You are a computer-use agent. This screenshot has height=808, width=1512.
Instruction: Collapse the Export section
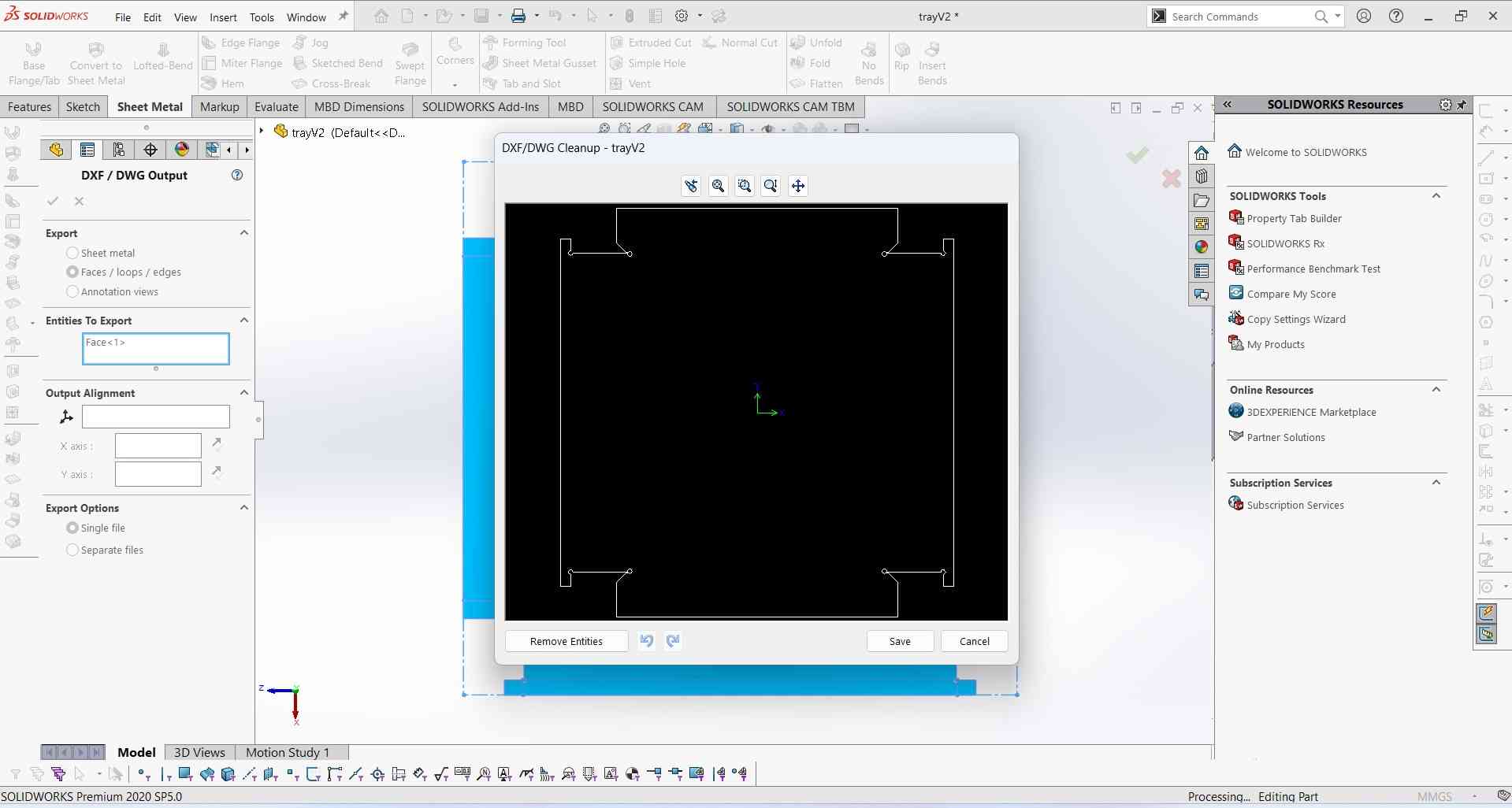[244, 233]
